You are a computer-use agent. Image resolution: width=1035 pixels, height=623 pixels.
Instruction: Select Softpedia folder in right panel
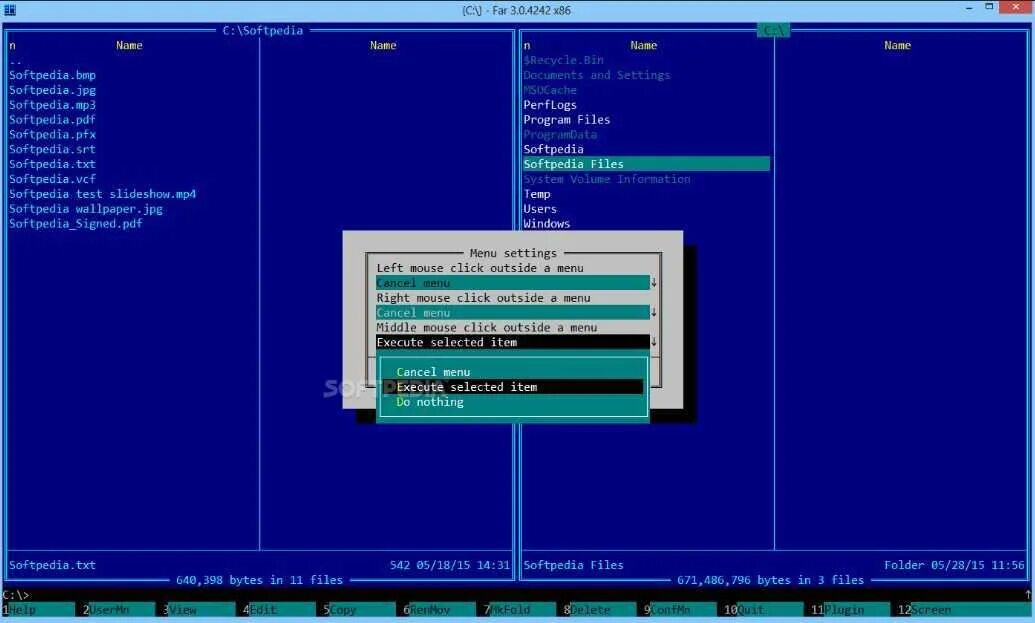pos(553,149)
